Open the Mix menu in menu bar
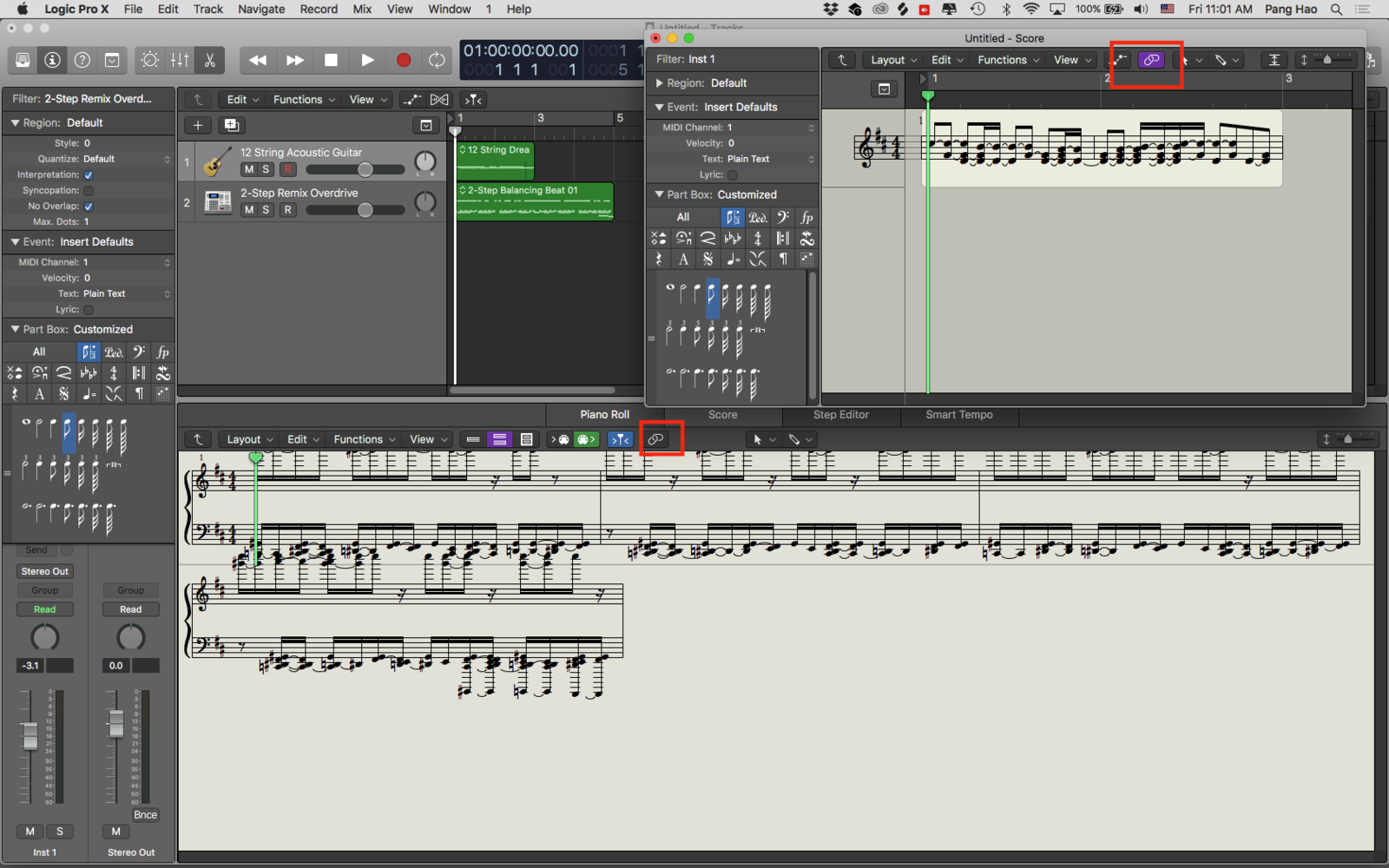This screenshot has width=1389, height=868. tap(362, 9)
